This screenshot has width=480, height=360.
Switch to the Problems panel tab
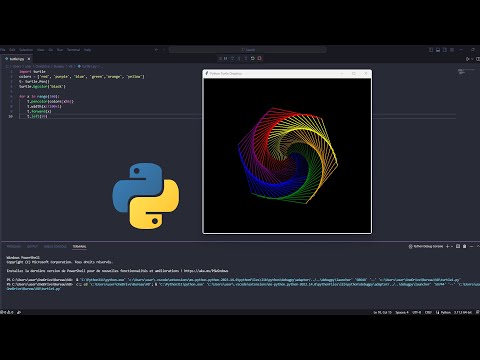(14, 246)
